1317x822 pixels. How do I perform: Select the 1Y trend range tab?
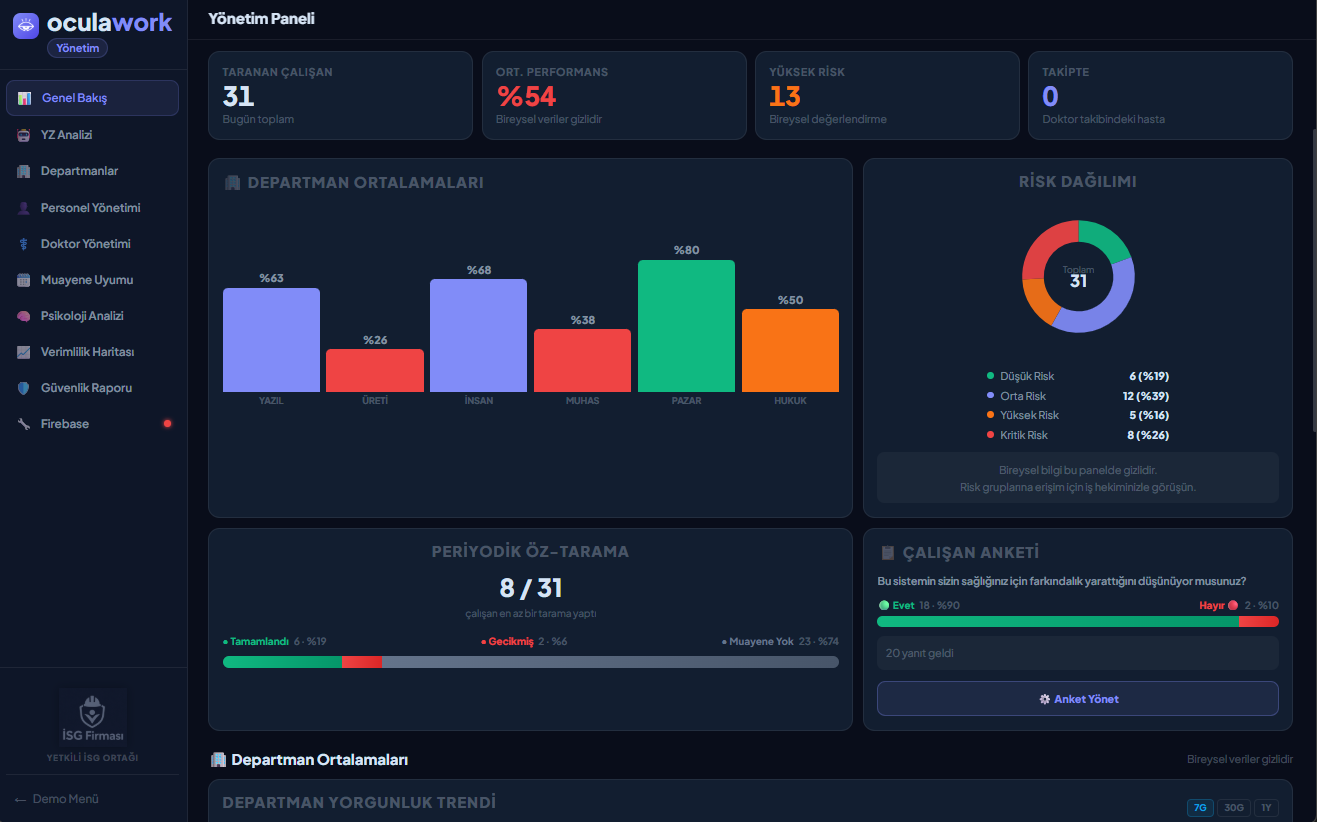[x=1266, y=808]
